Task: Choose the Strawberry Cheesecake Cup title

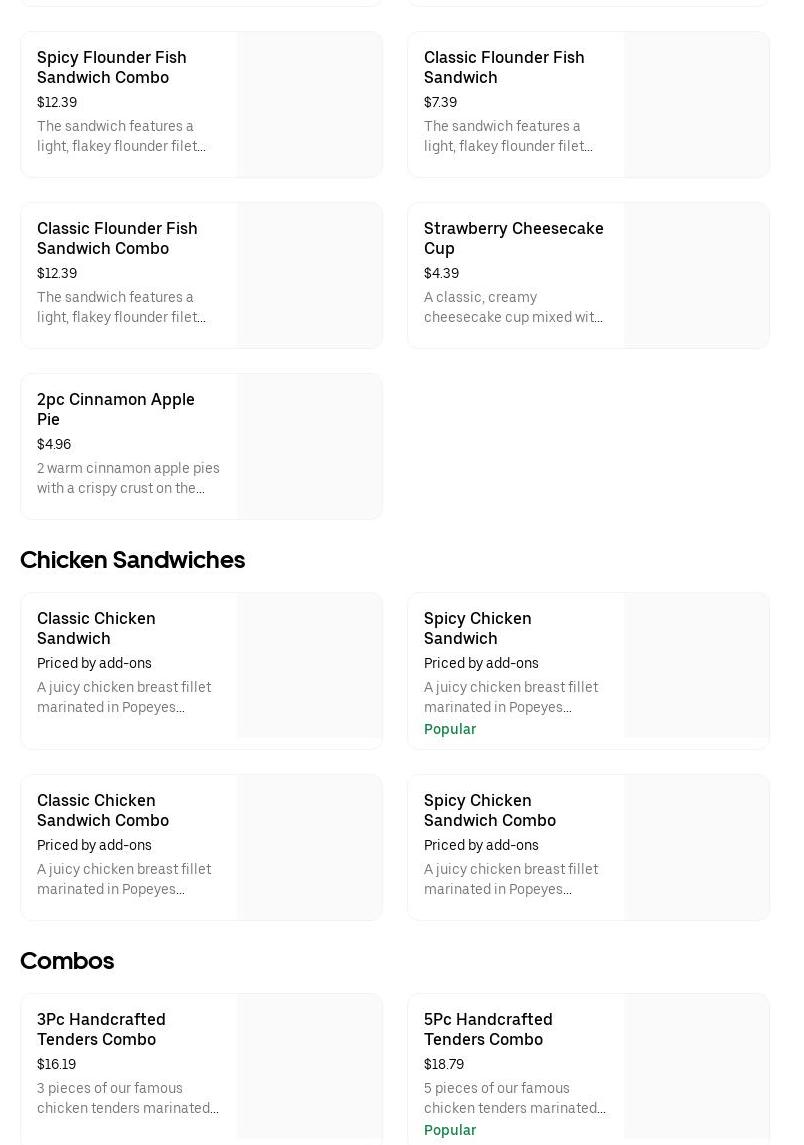Action: tap(513, 238)
